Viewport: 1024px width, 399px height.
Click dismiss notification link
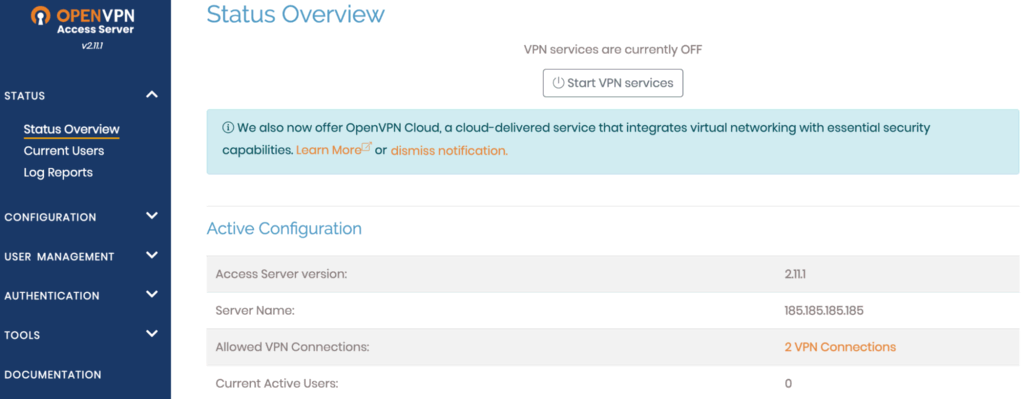pos(449,150)
